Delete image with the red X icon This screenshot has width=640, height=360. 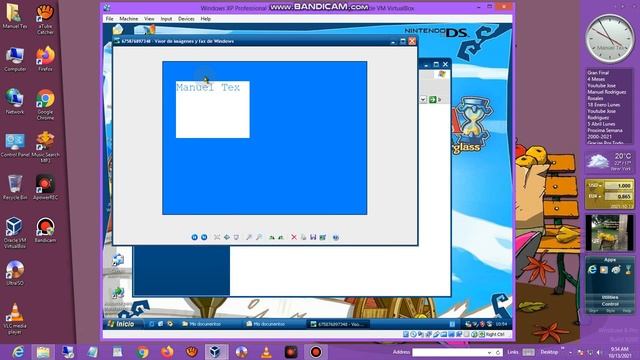[x=294, y=237]
